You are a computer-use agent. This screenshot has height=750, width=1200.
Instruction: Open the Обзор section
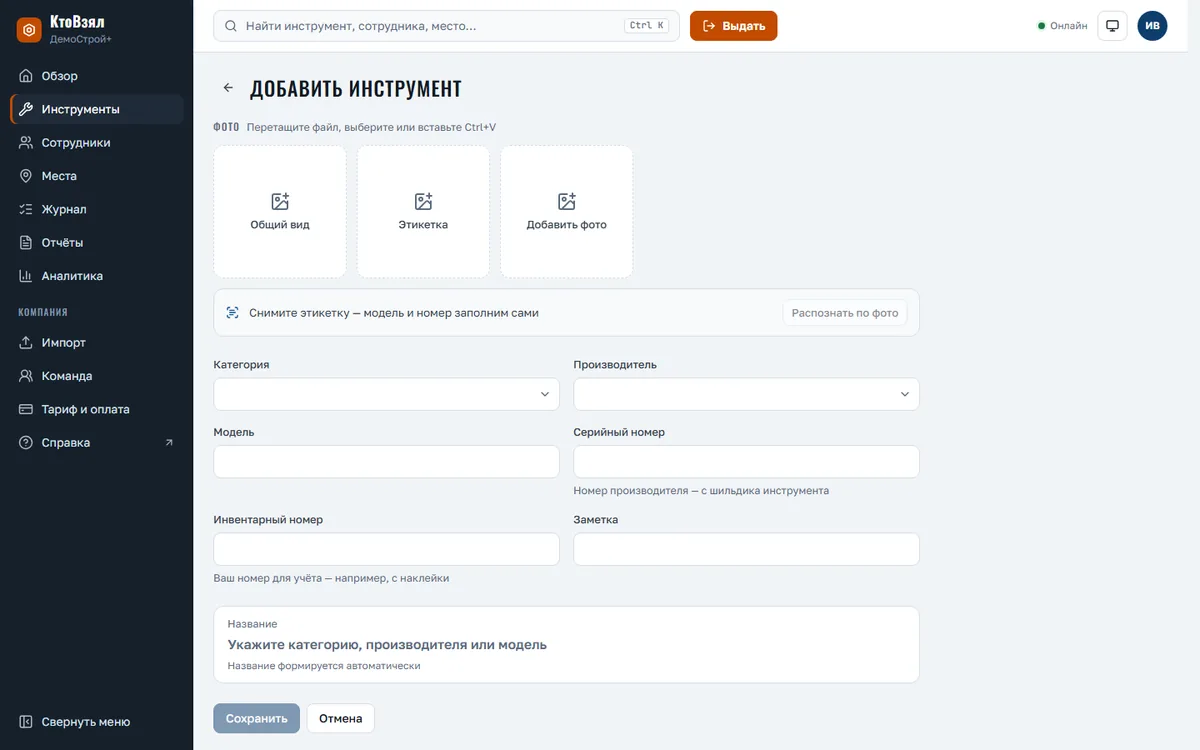pyautogui.click(x=97, y=76)
